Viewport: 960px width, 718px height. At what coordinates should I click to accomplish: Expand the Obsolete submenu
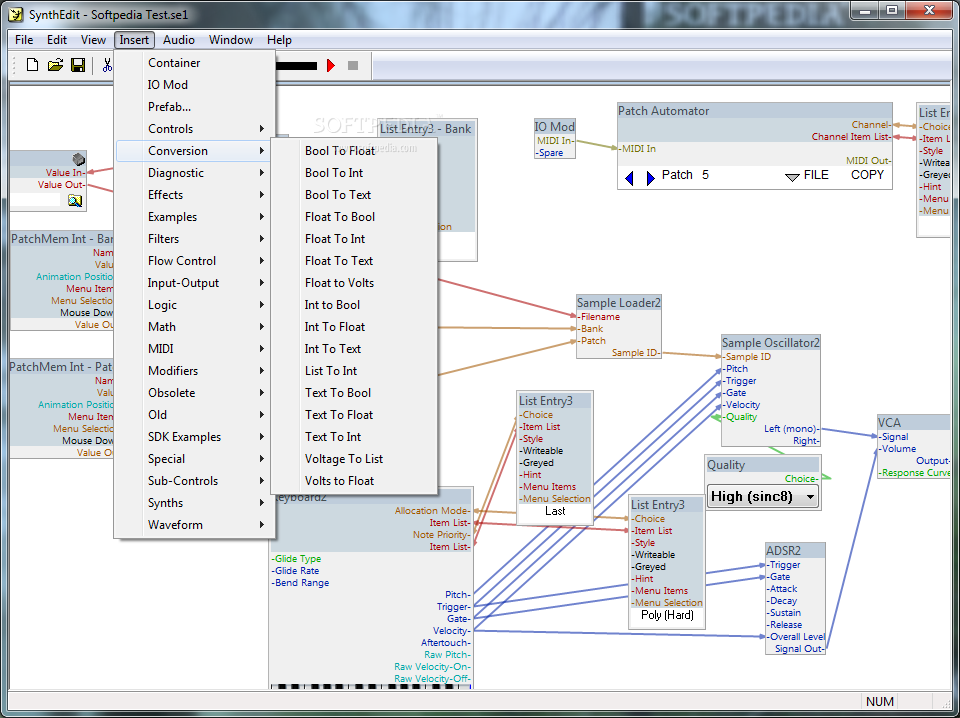pos(195,394)
